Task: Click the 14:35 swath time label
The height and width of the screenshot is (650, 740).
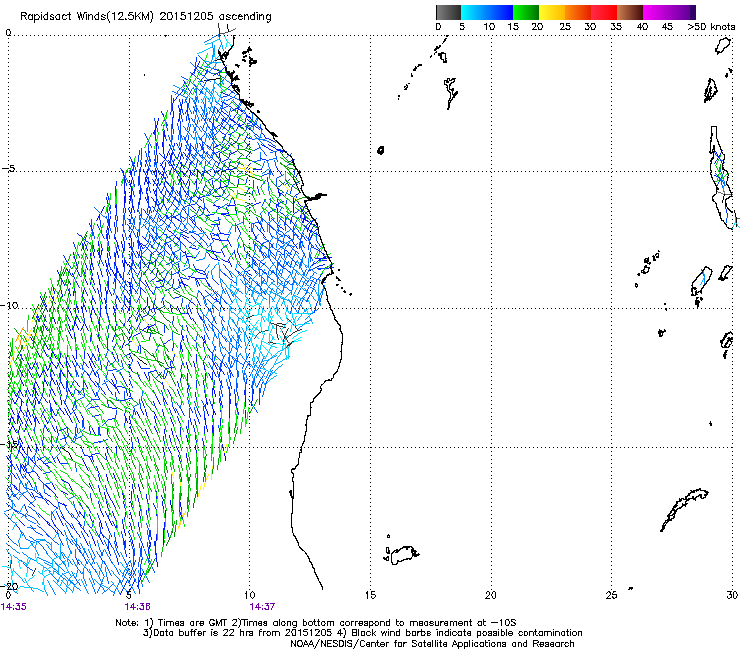Action: [14, 607]
